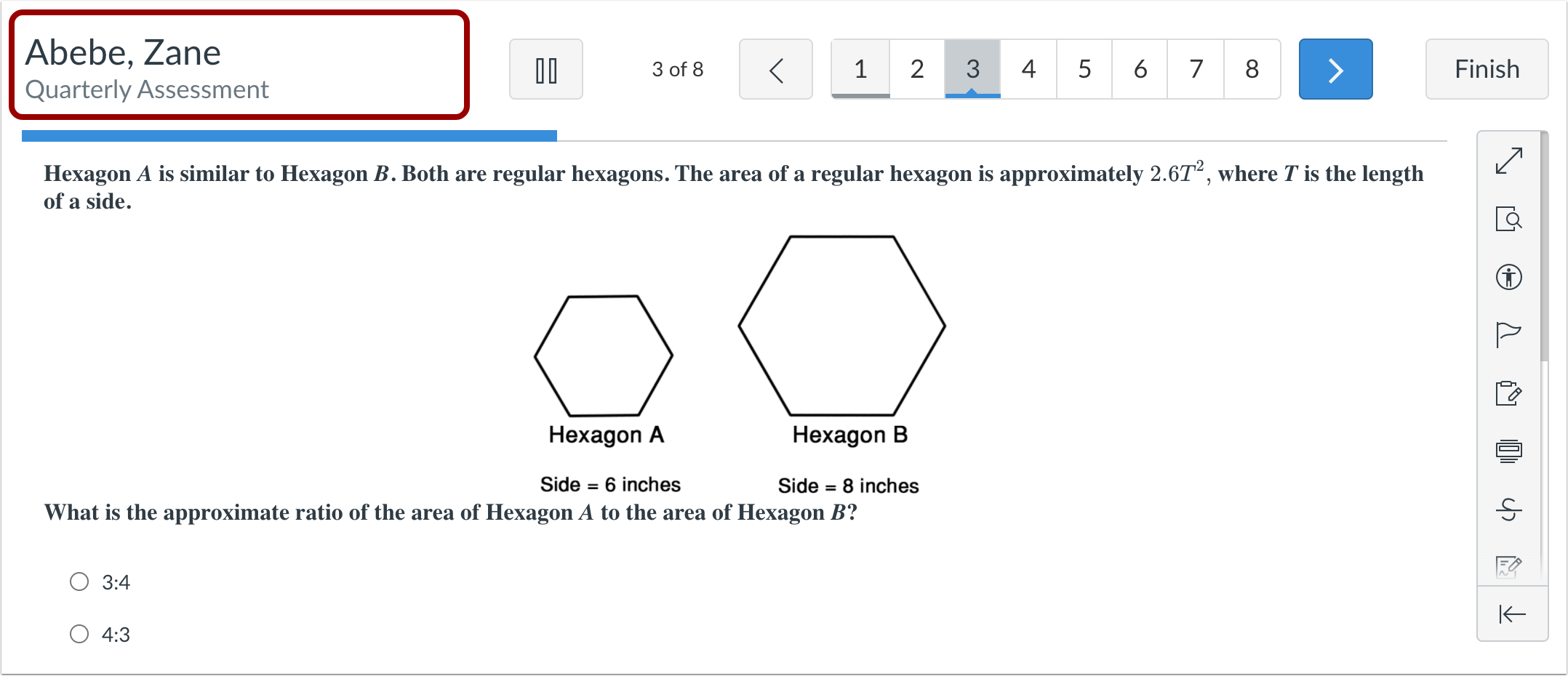1568x676 pixels.
Task: Jump to question 8
Action: [x=1252, y=69]
